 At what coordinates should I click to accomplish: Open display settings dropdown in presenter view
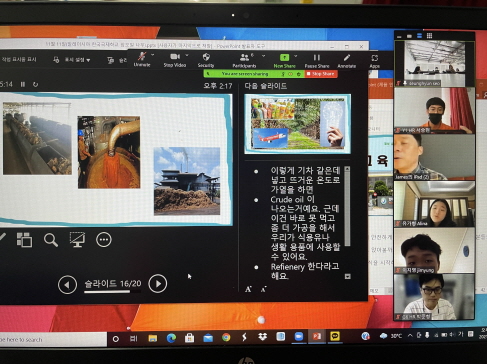(x=73, y=60)
